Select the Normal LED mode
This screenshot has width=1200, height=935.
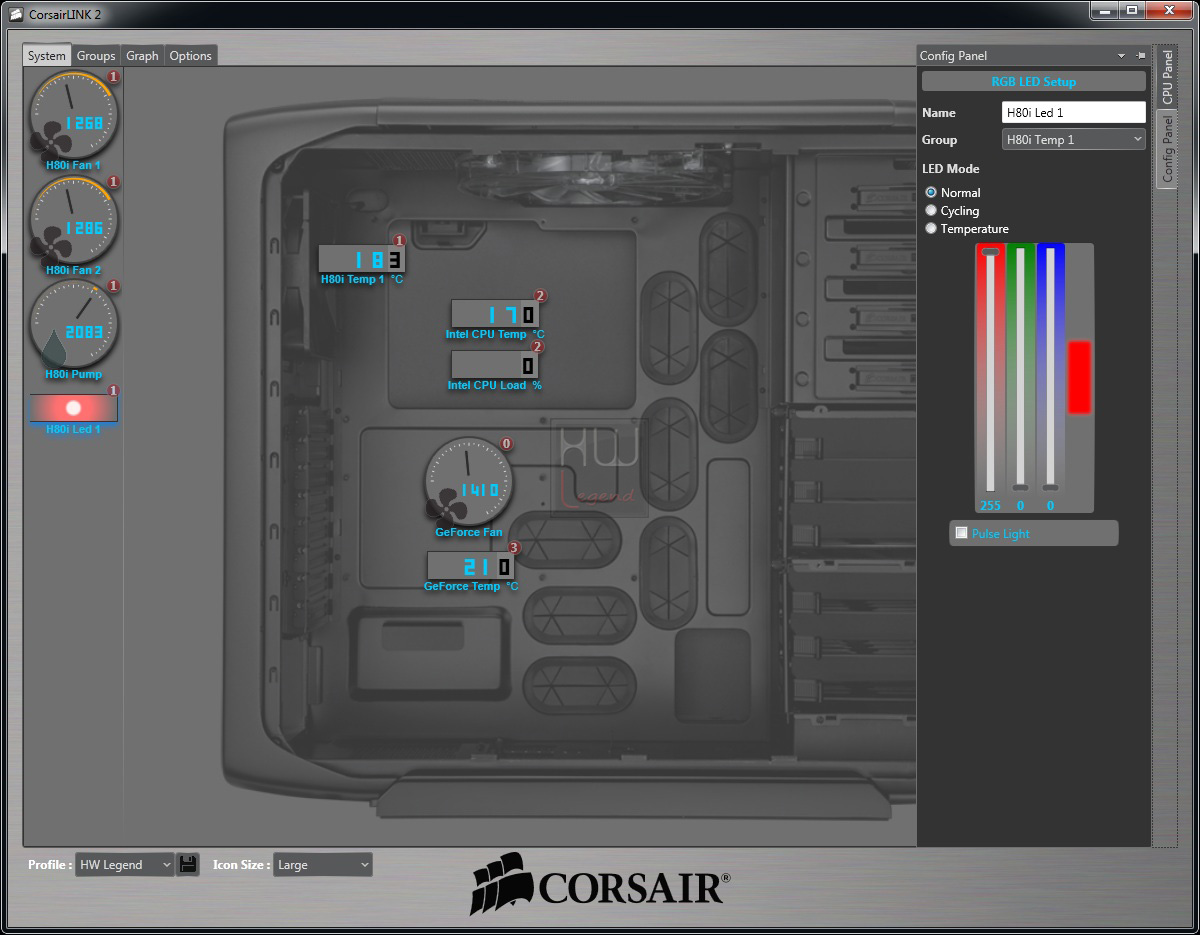pyautogui.click(x=931, y=192)
